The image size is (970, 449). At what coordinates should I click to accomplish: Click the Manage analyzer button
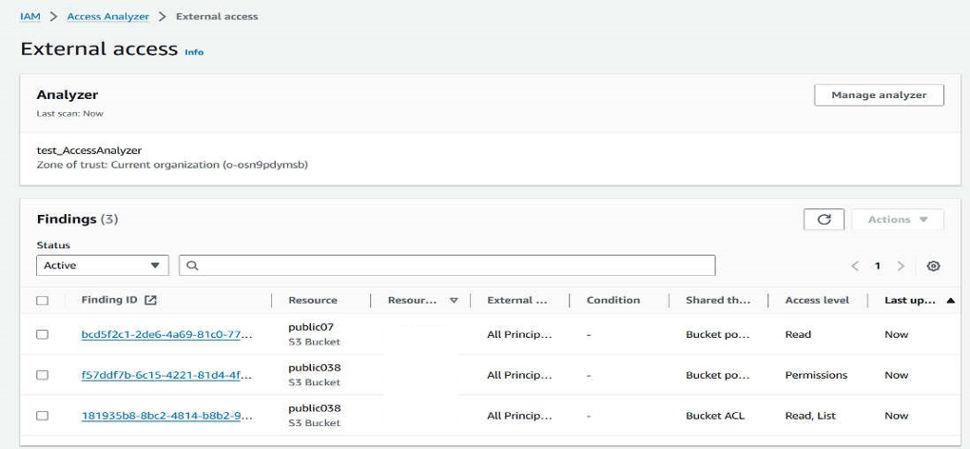pyautogui.click(x=879, y=95)
